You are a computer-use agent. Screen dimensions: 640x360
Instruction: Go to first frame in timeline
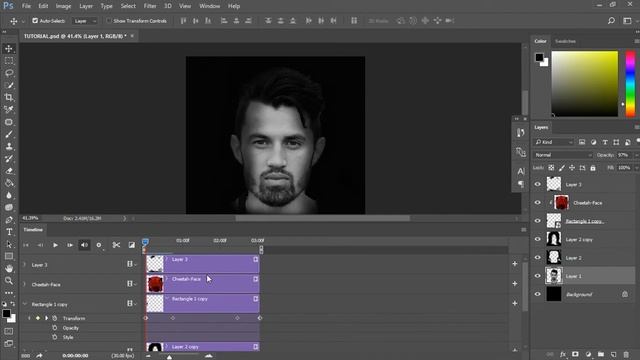point(26,245)
